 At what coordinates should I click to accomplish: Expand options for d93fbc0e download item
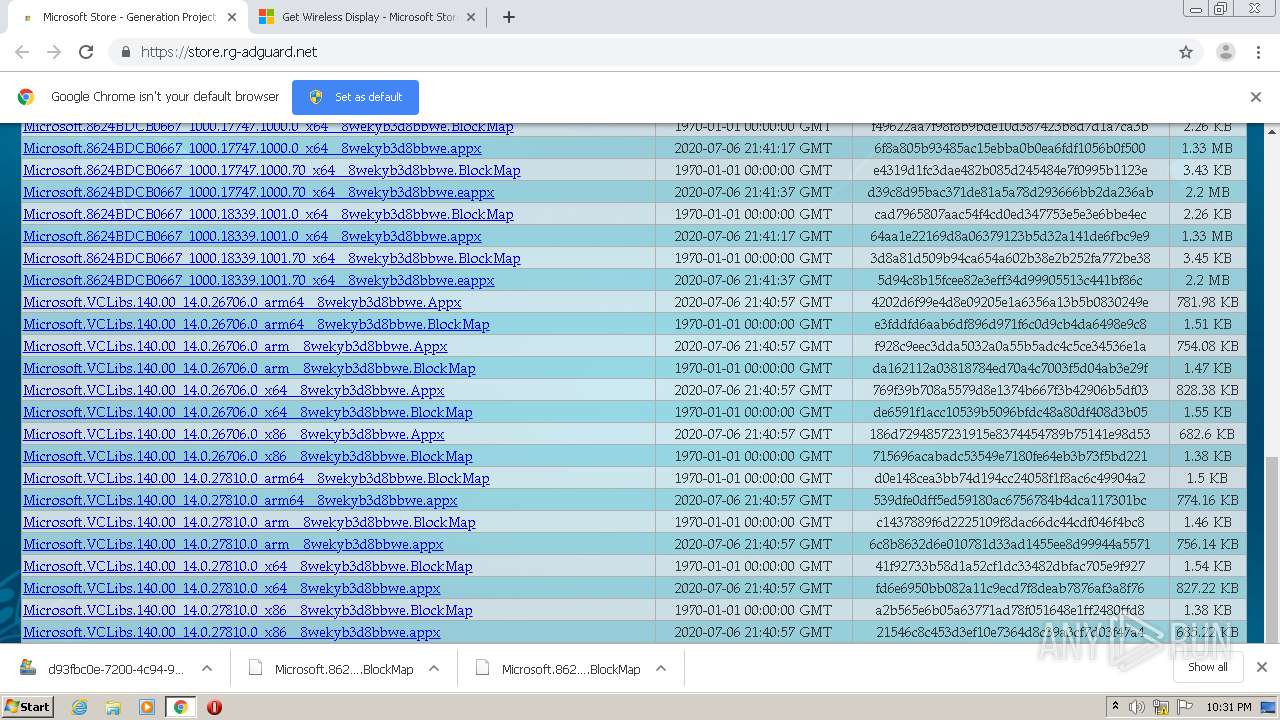pyautogui.click(x=207, y=669)
